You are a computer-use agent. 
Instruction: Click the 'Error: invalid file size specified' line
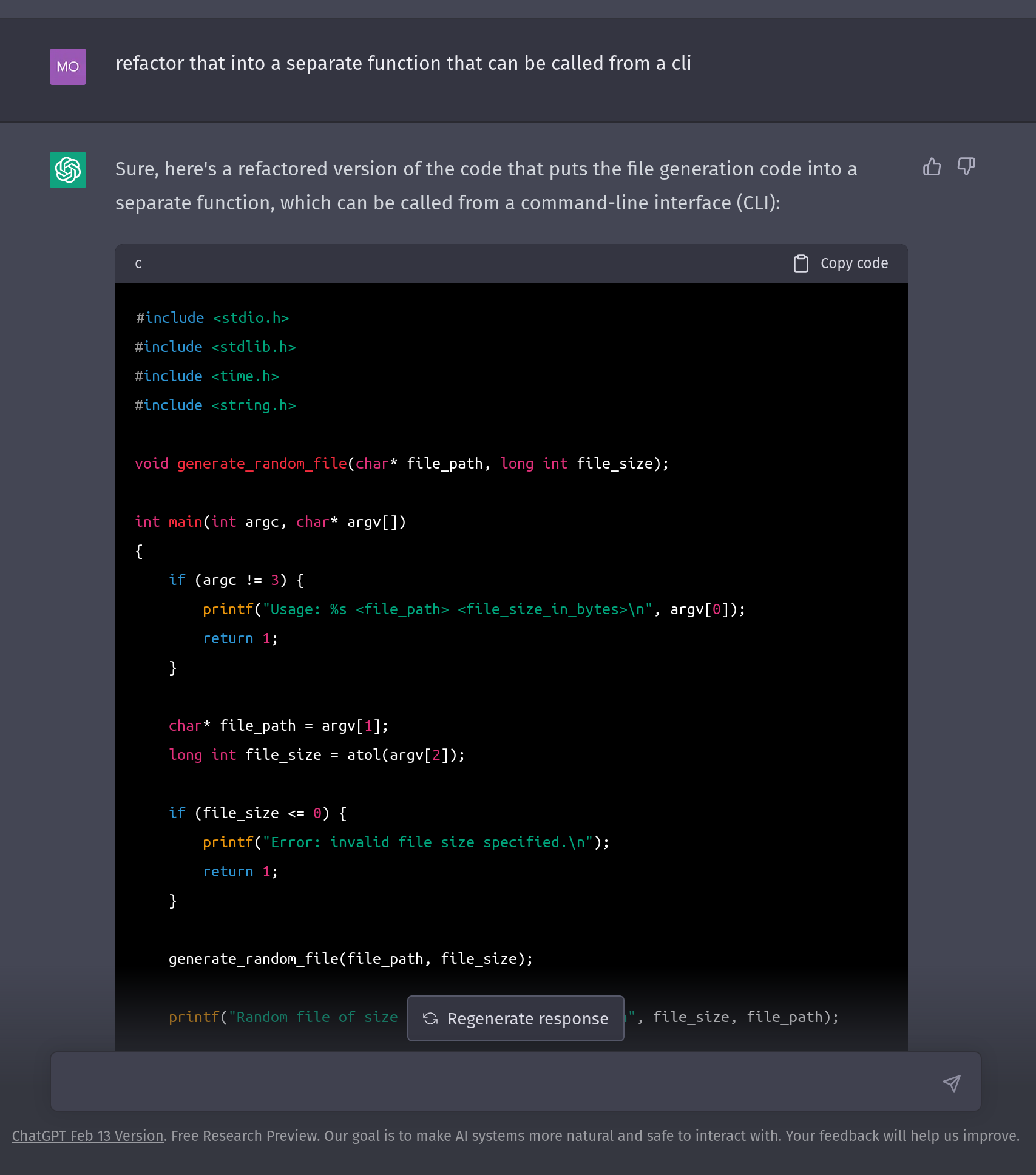pyautogui.click(x=406, y=842)
